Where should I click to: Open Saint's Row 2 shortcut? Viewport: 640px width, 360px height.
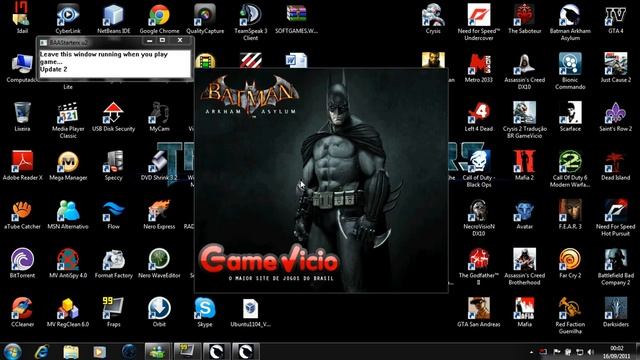[x=616, y=114]
